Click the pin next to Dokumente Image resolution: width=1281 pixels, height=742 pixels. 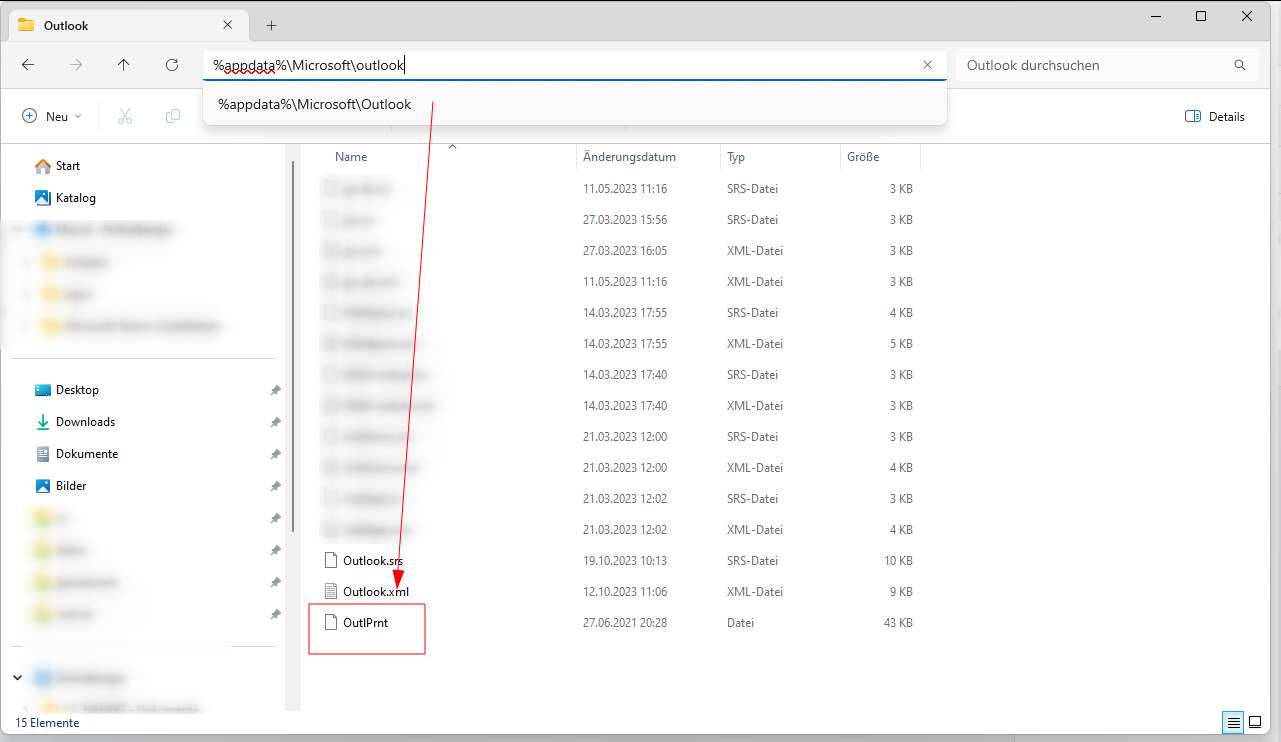coord(275,454)
